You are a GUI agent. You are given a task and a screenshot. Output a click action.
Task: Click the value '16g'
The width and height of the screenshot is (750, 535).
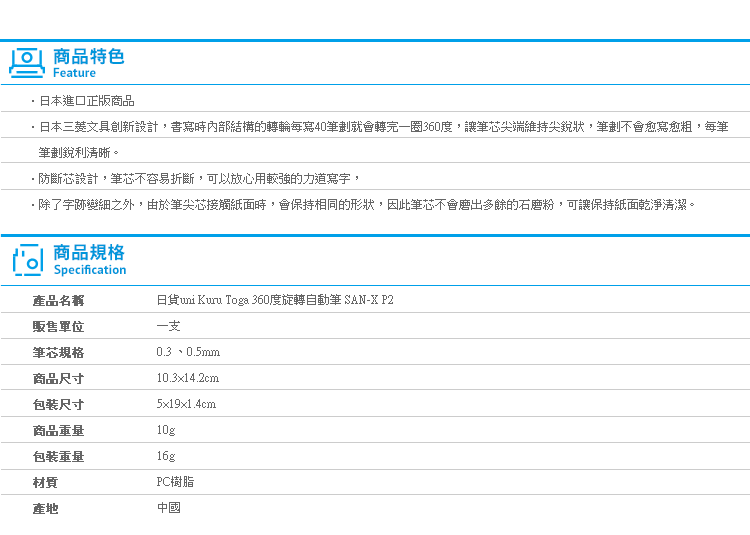point(166,456)
